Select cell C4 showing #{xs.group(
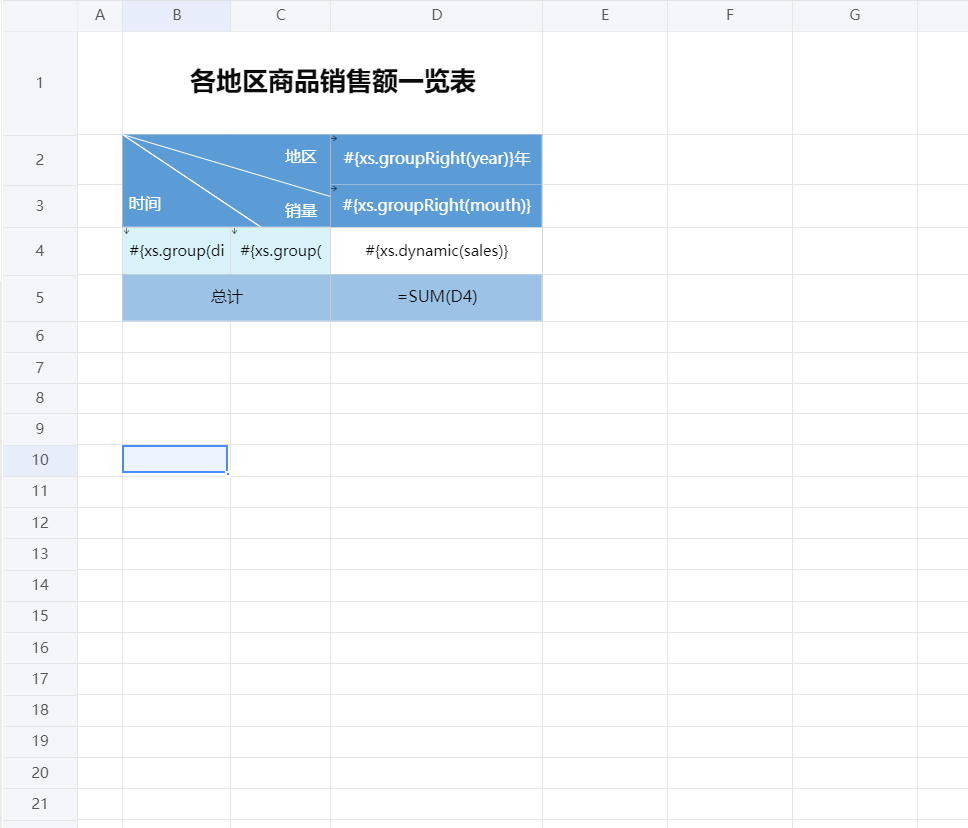This screenshot has width=968, height=828. pyautogui.click(x=281, y=251)
